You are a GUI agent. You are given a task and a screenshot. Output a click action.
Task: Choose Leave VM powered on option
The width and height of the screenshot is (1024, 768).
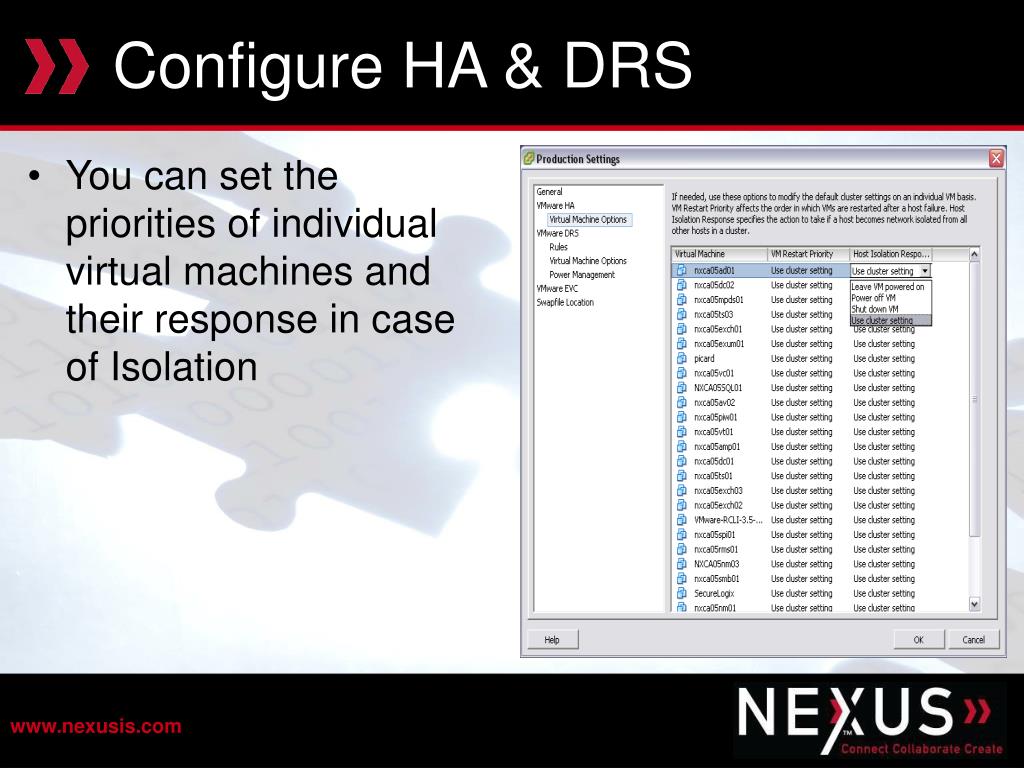point(890,287)
